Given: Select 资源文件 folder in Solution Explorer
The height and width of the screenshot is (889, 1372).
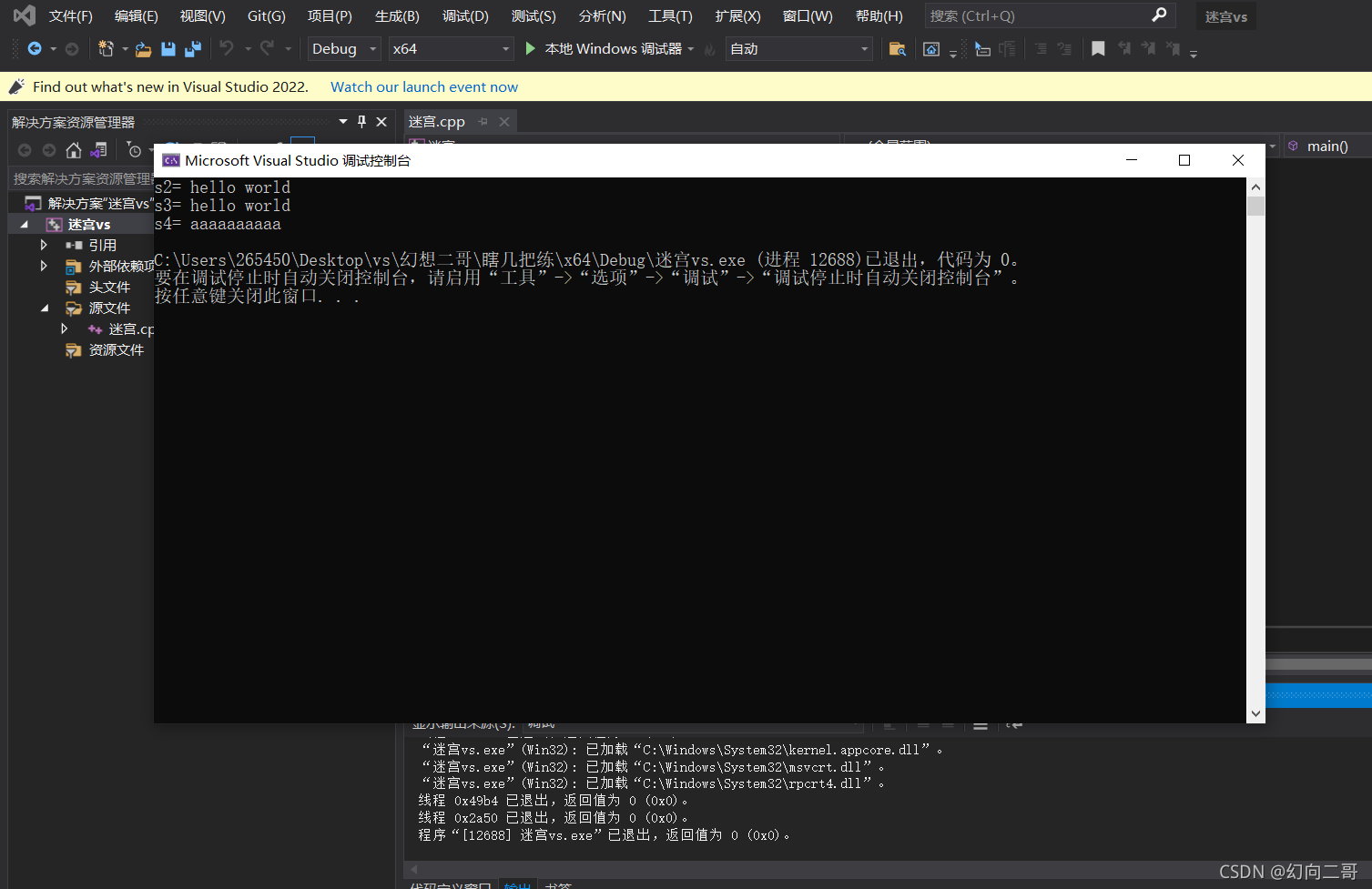Looking at the screenshot, I should (x=117, y=349).
